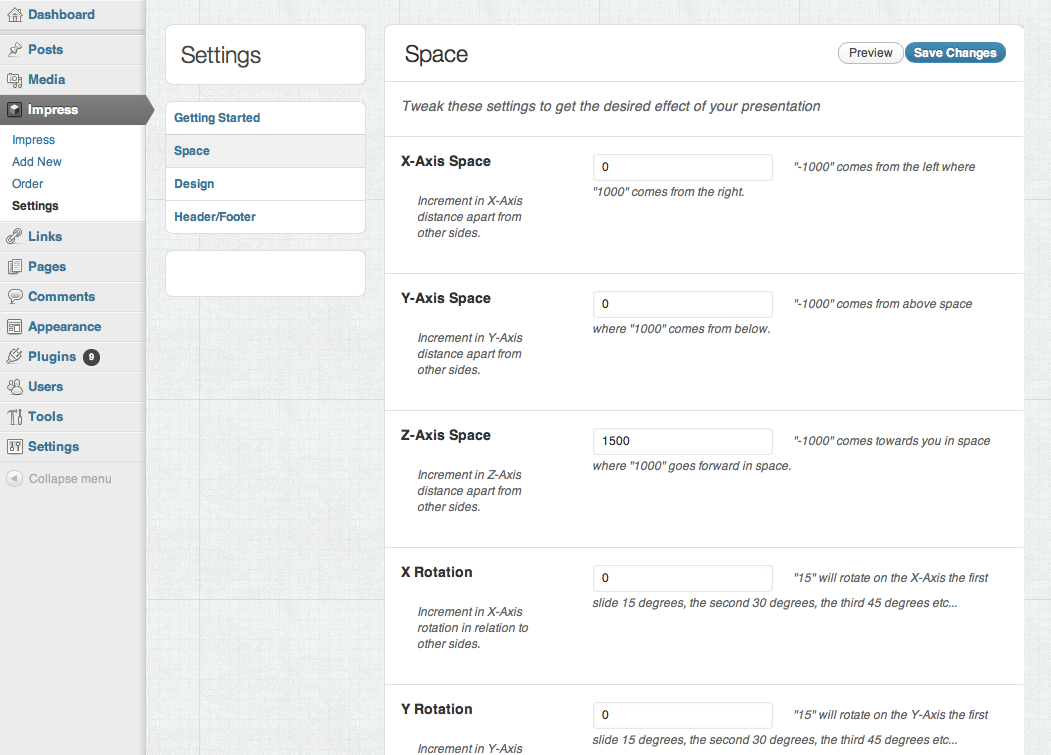The image size is (1051, 755).
Task: Click the Posts pushpin icon
Action: (x=14, y=50)
